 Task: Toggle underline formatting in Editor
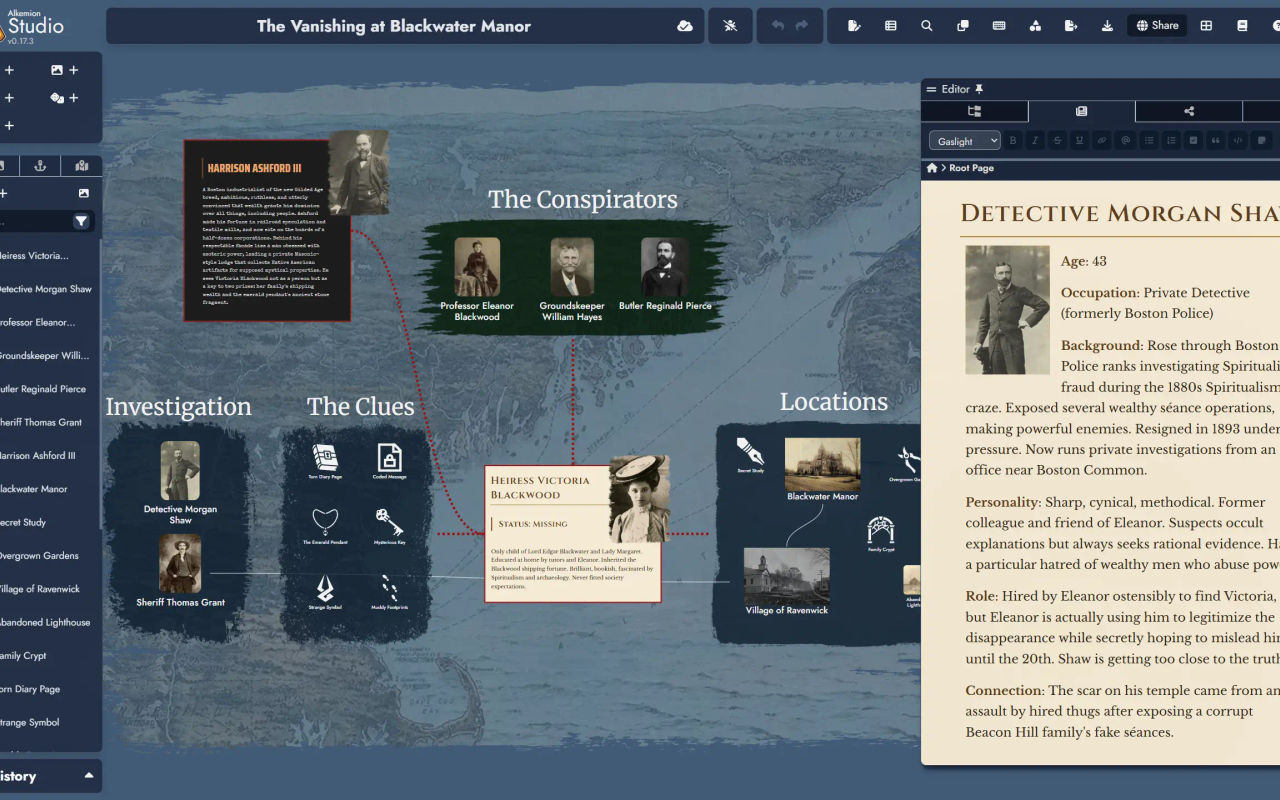pos(1079,141)
